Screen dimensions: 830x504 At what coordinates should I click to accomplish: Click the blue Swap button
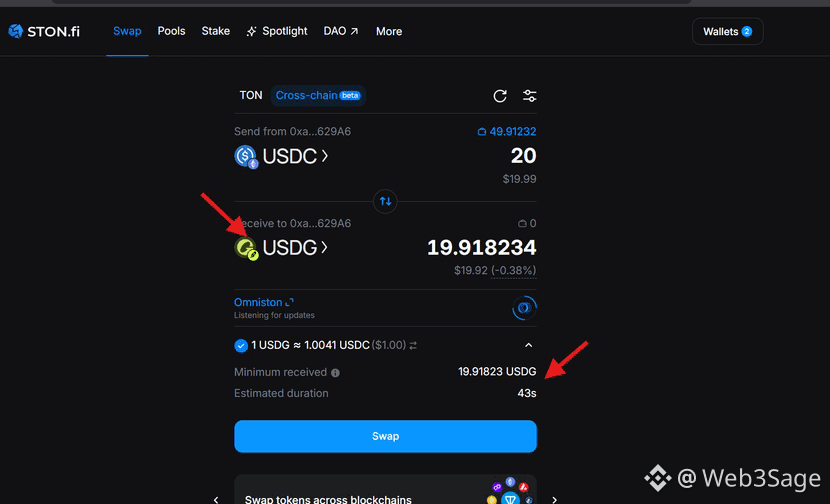(385, 436)
